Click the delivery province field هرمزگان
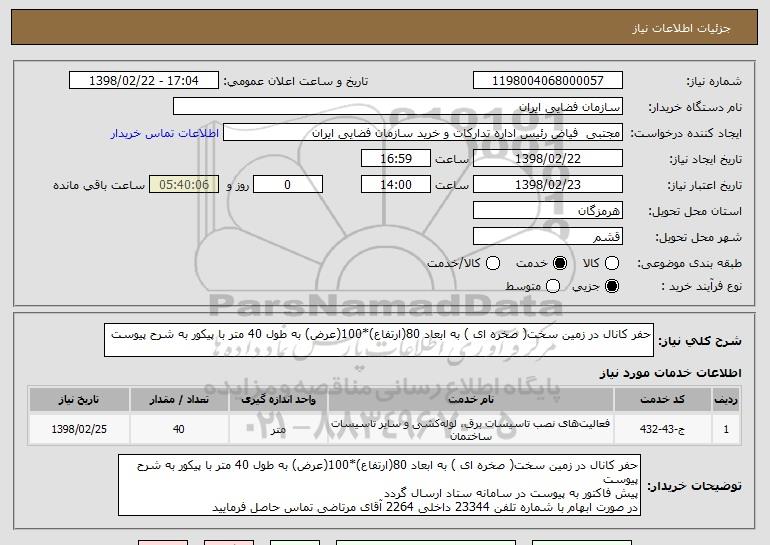This screenshot has height=545, width=770. tap(548, 211)
